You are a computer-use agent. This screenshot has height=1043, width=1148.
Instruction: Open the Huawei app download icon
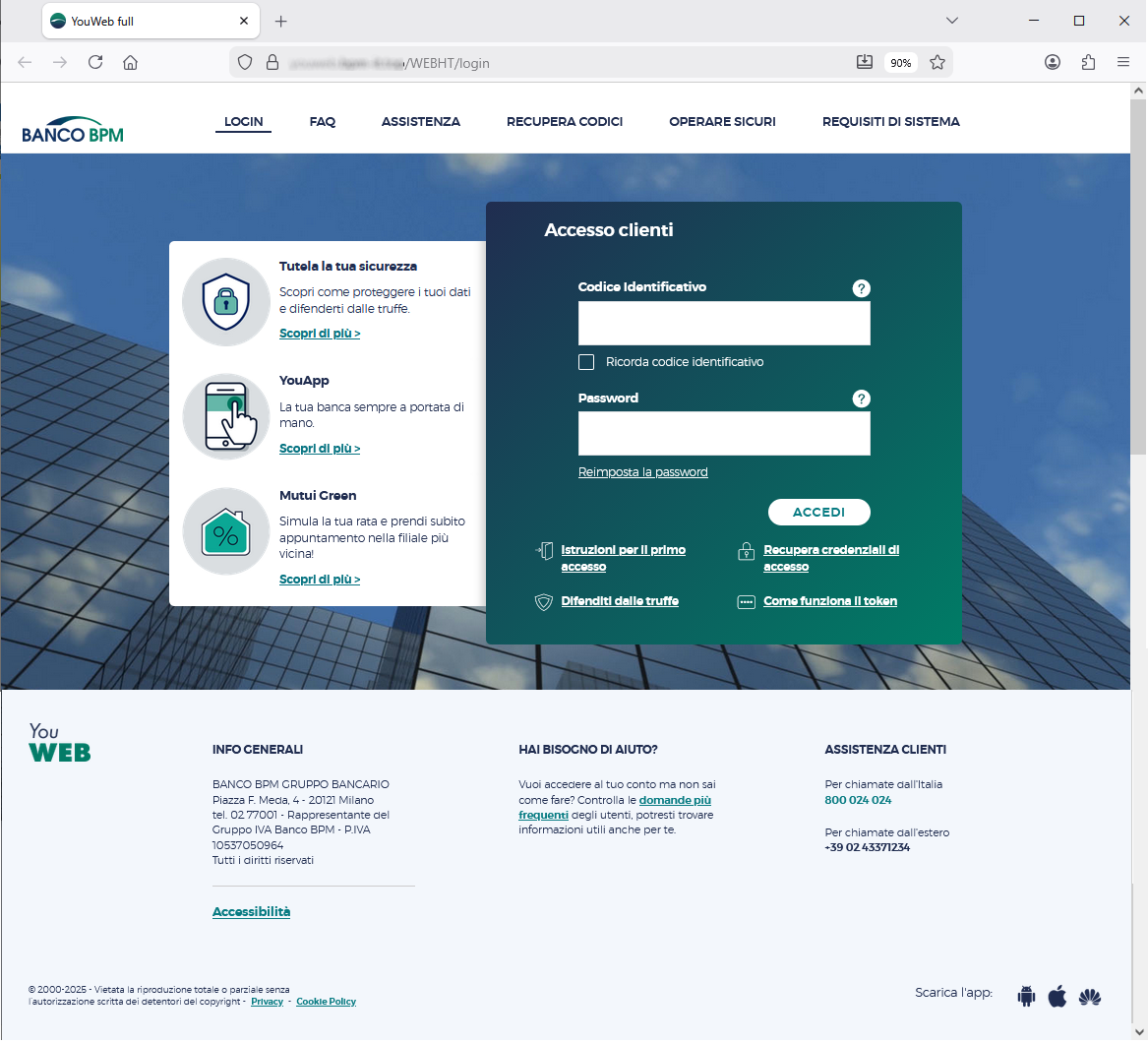1089,997
